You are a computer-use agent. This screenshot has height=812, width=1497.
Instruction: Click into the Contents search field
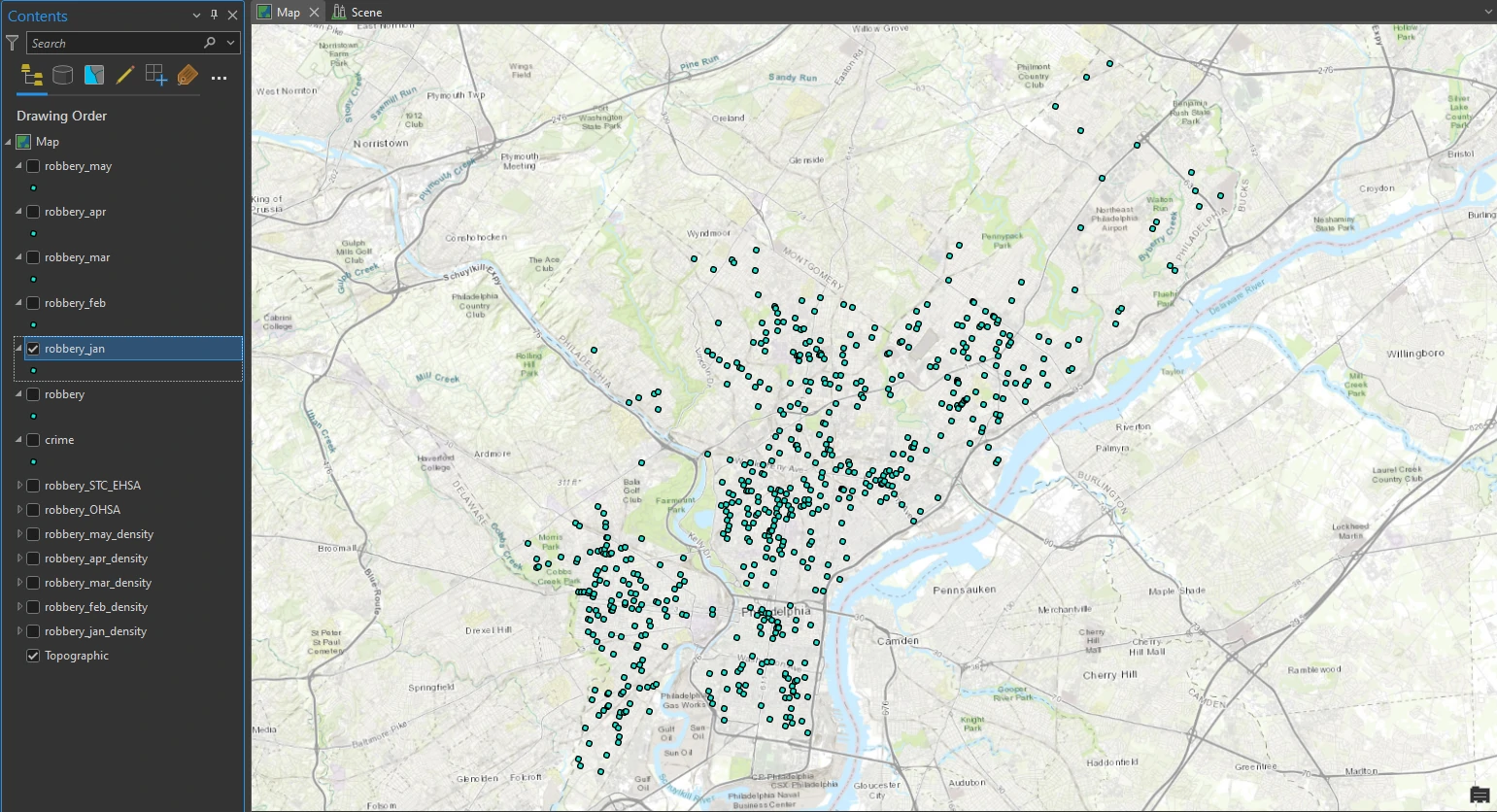(x=115, y=43)
